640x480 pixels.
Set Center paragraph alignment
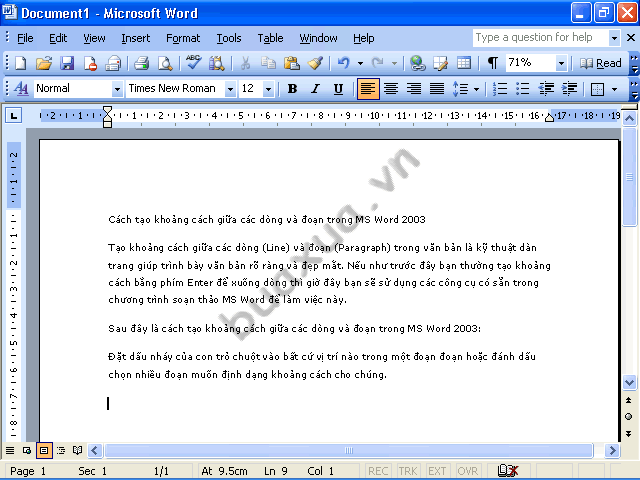(x=391, y=89)
